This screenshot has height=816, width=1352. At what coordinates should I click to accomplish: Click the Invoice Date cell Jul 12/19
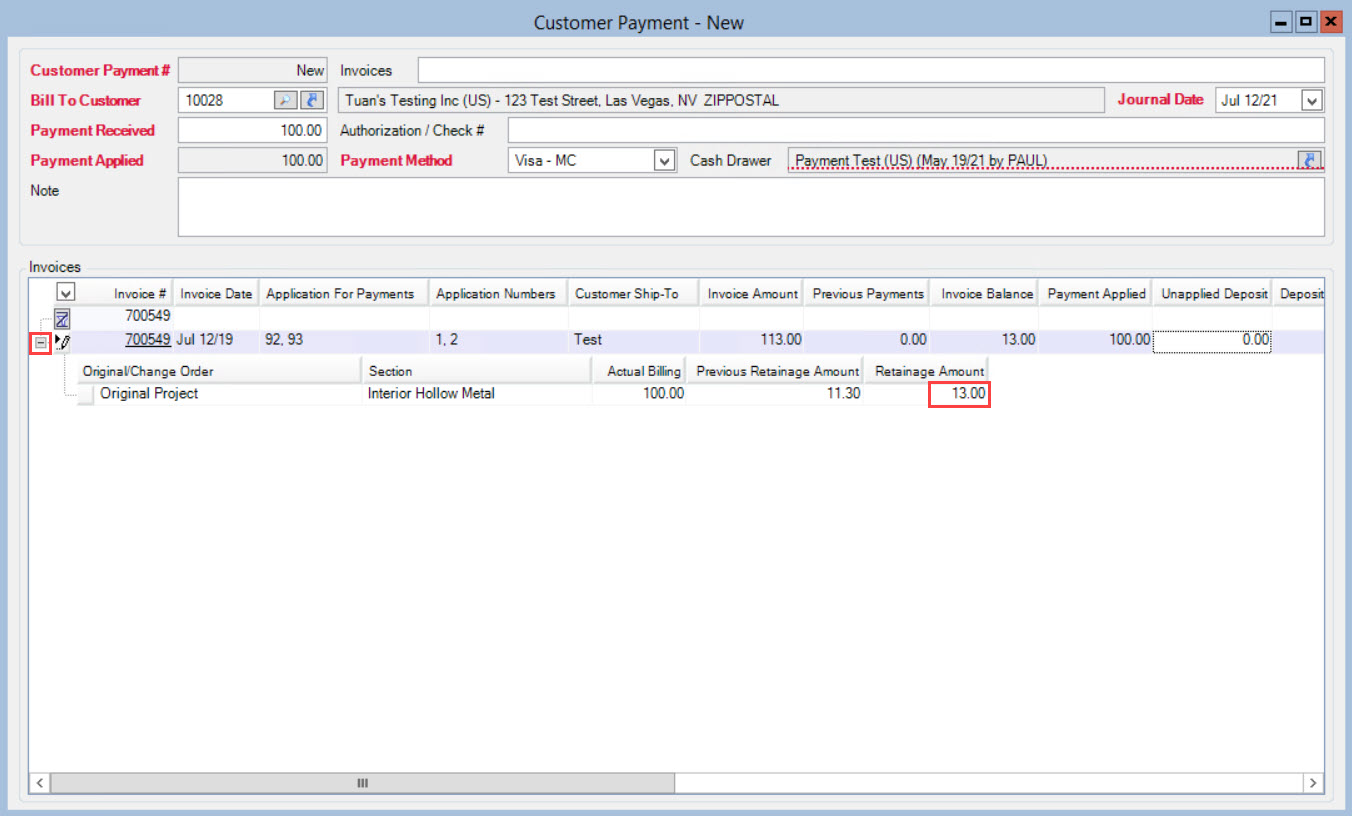pyautogui.click(x=216, y=340)
